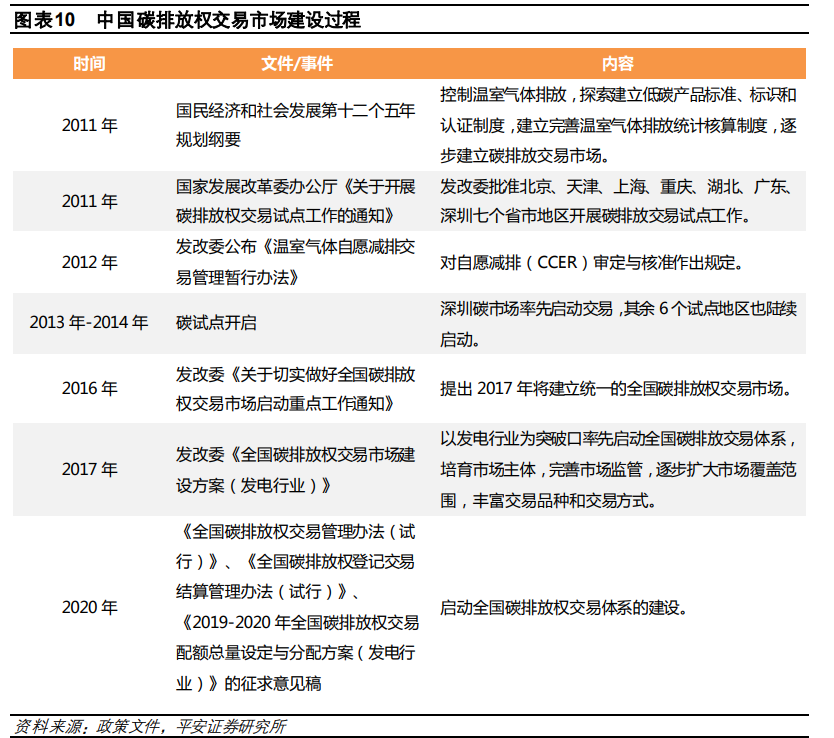Click the 2020 documents cell ending "征求意见稿"
Screen dimensions: 834x738
pos(295,607)
